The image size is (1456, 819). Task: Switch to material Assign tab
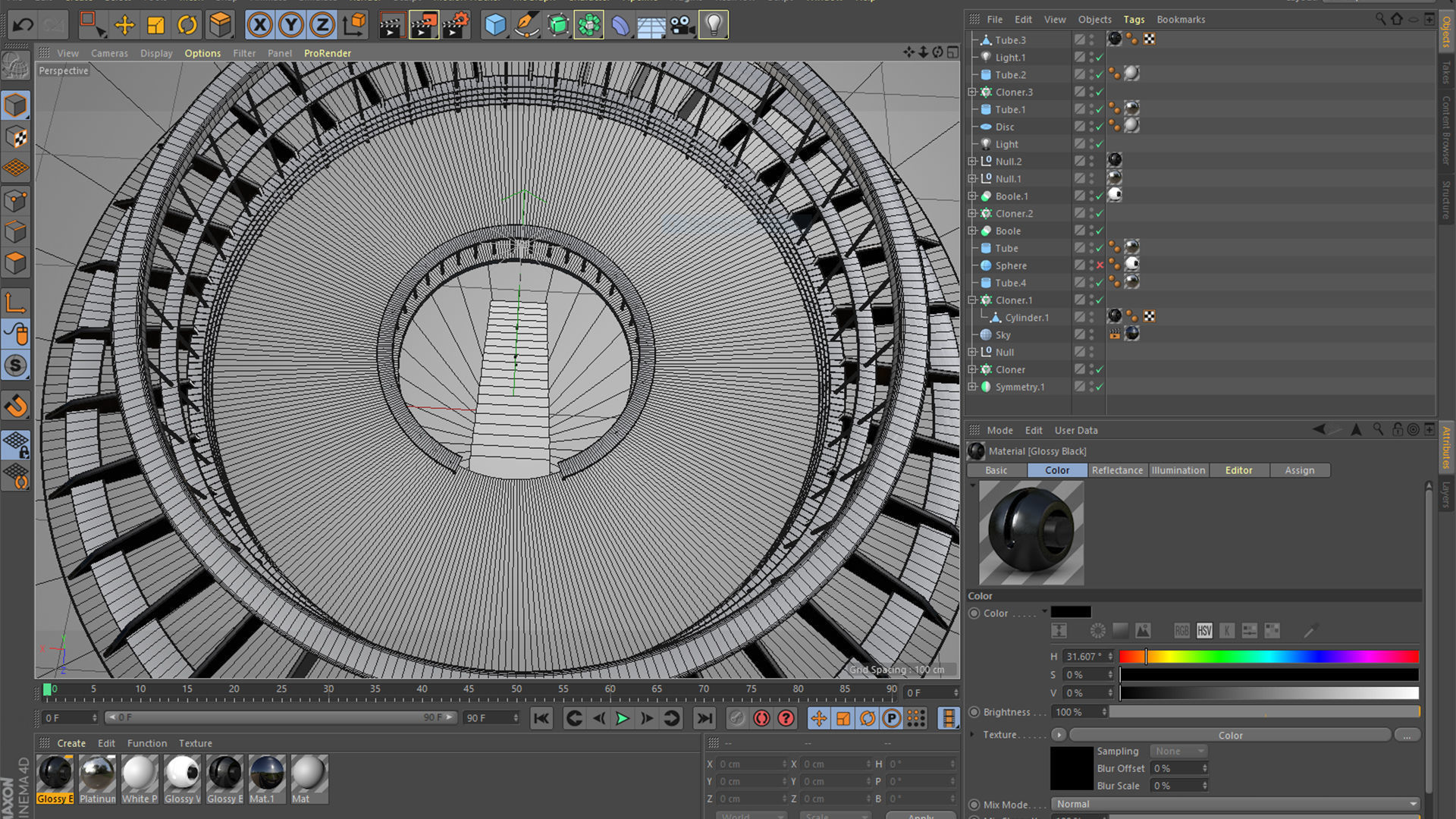(1299, 470)
